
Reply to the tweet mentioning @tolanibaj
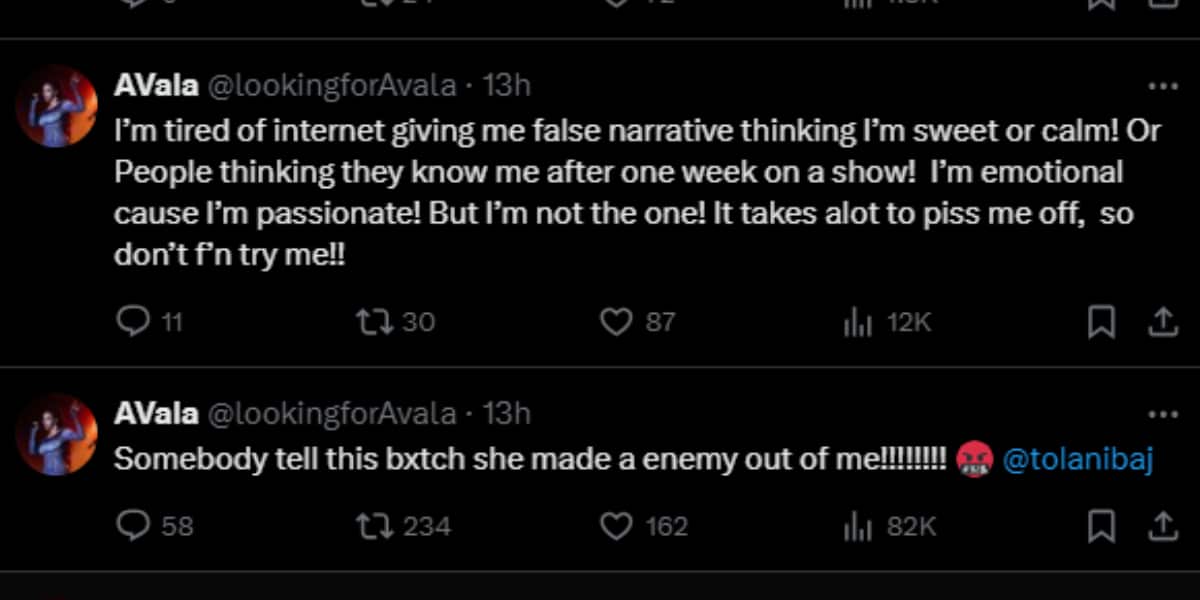tap(133, 526)
